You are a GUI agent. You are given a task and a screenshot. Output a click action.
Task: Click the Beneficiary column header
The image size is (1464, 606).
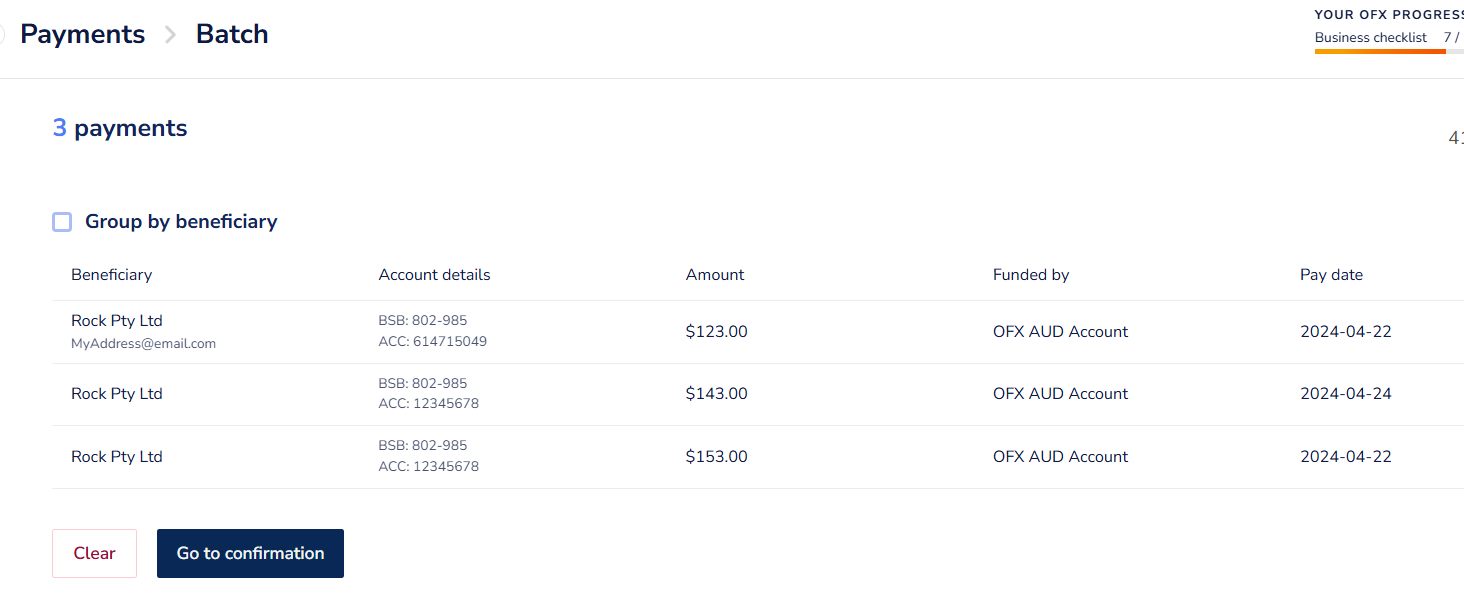tap(111, 274)
